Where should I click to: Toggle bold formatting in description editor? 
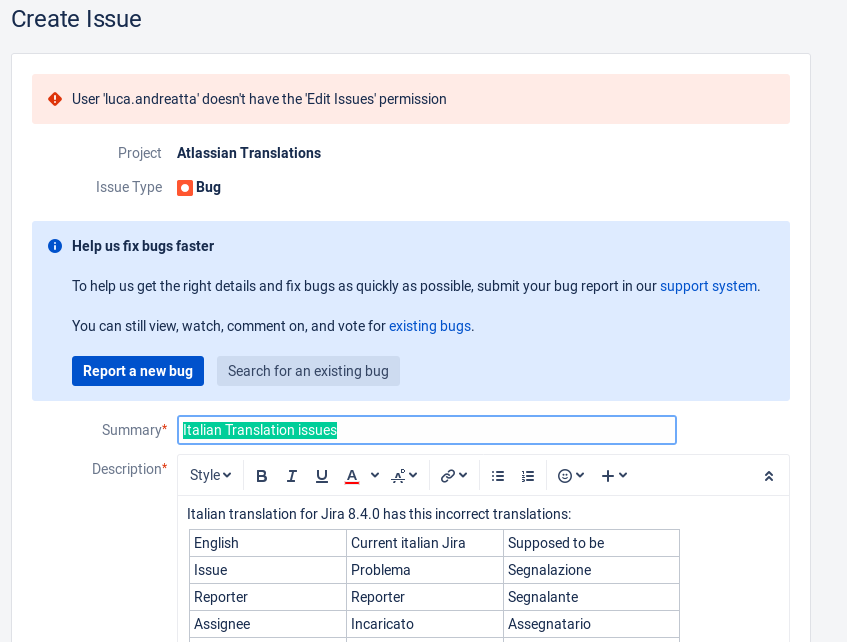tap(261, 476)
